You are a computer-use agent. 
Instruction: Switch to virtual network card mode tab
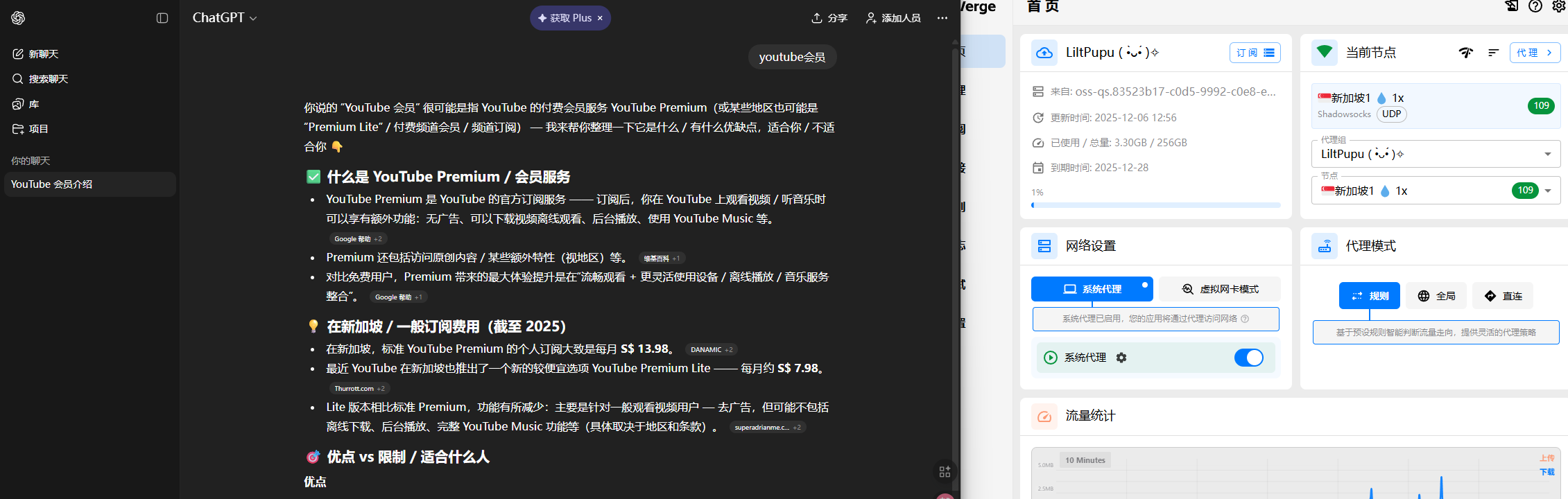click(1220, 289)
